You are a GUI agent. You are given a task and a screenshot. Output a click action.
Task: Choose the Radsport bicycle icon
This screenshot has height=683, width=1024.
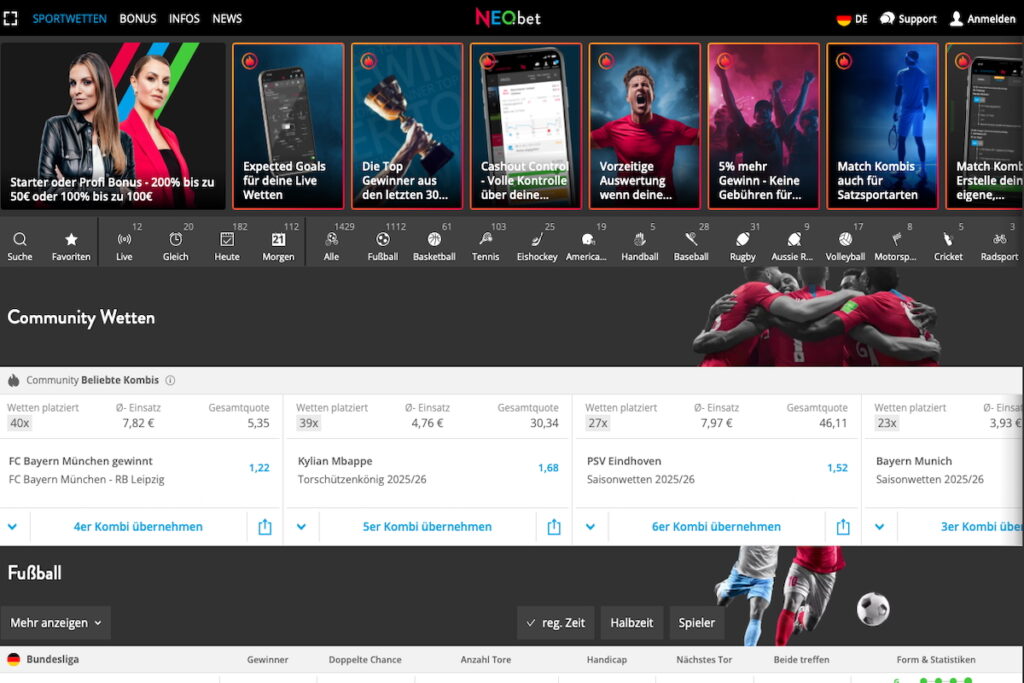(999, 240)
